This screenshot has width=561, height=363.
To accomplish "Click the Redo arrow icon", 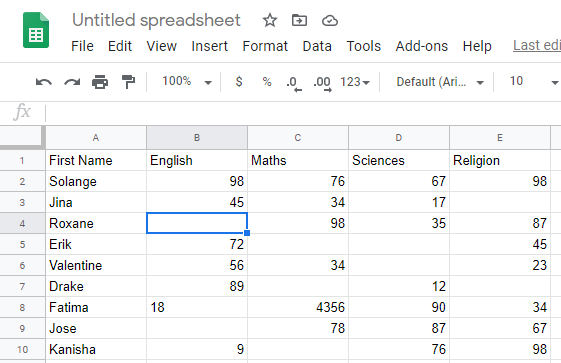I will tap(72, 82).
